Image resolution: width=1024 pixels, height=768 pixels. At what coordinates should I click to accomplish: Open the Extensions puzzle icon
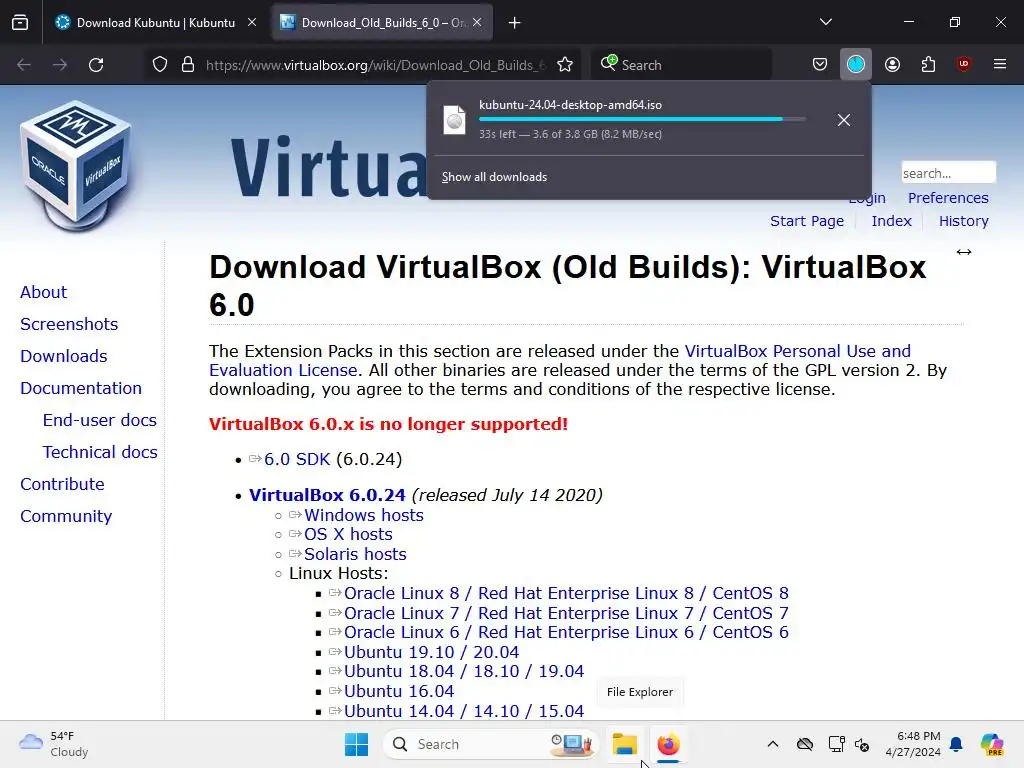coord(928,65)
